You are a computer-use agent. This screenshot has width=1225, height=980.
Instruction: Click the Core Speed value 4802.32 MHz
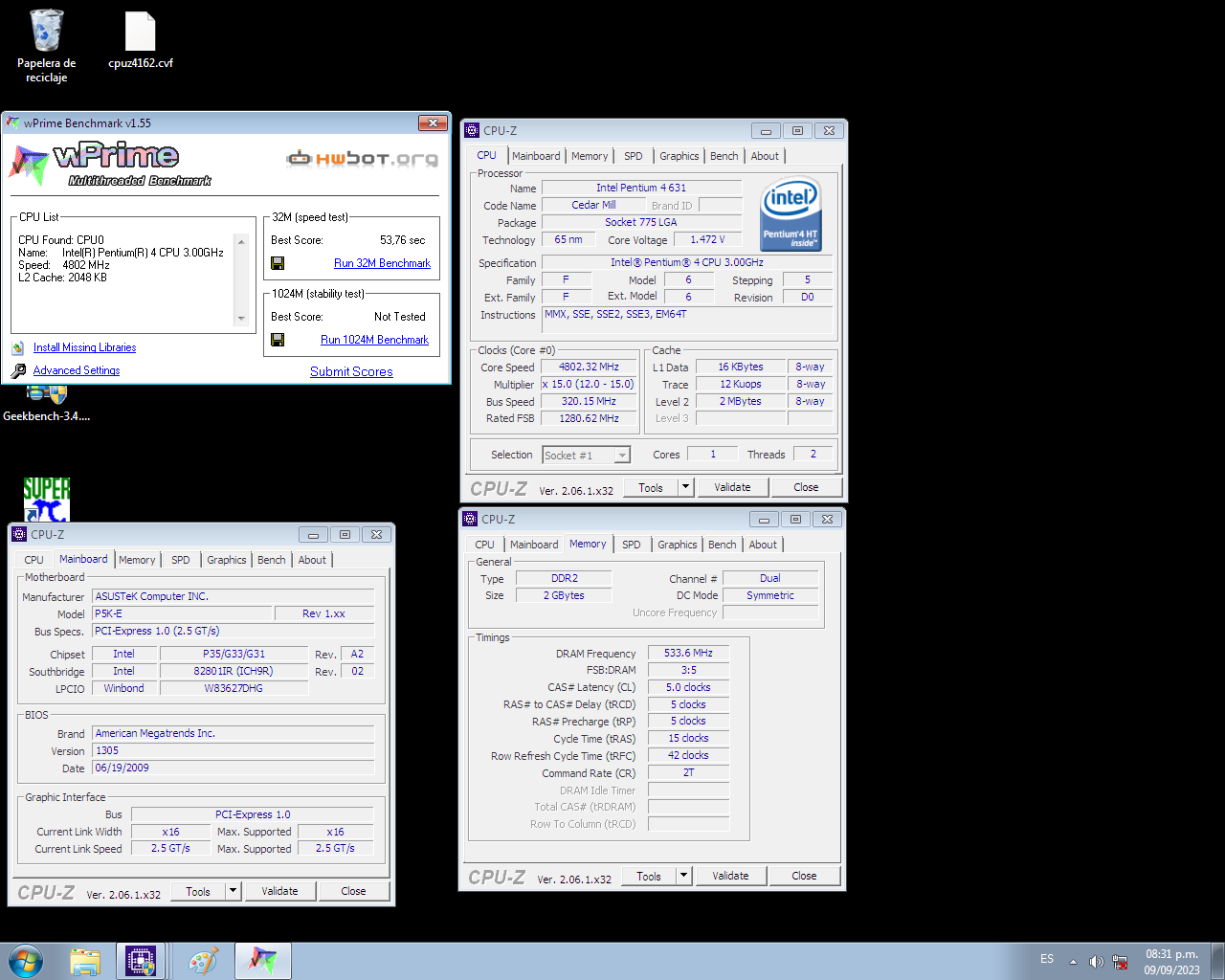coord(589,367)
